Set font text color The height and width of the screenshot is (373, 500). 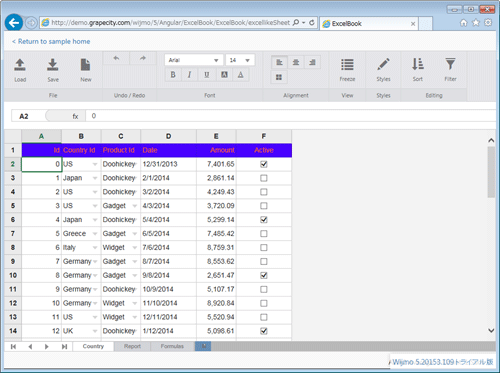[241, 75]
